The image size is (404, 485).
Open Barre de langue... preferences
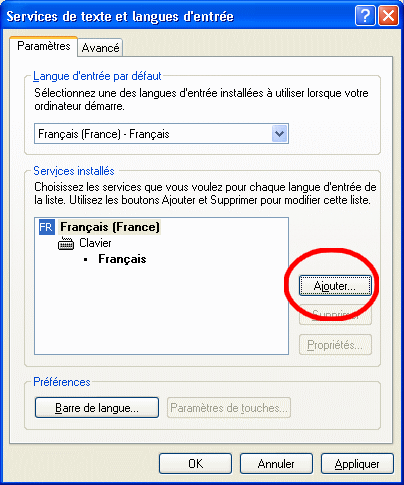(x=97, y=408)
